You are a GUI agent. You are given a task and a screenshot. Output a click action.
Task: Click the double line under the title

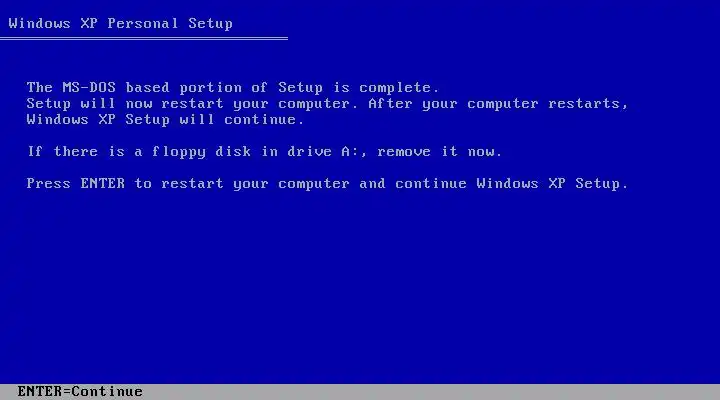click(144, 39)
